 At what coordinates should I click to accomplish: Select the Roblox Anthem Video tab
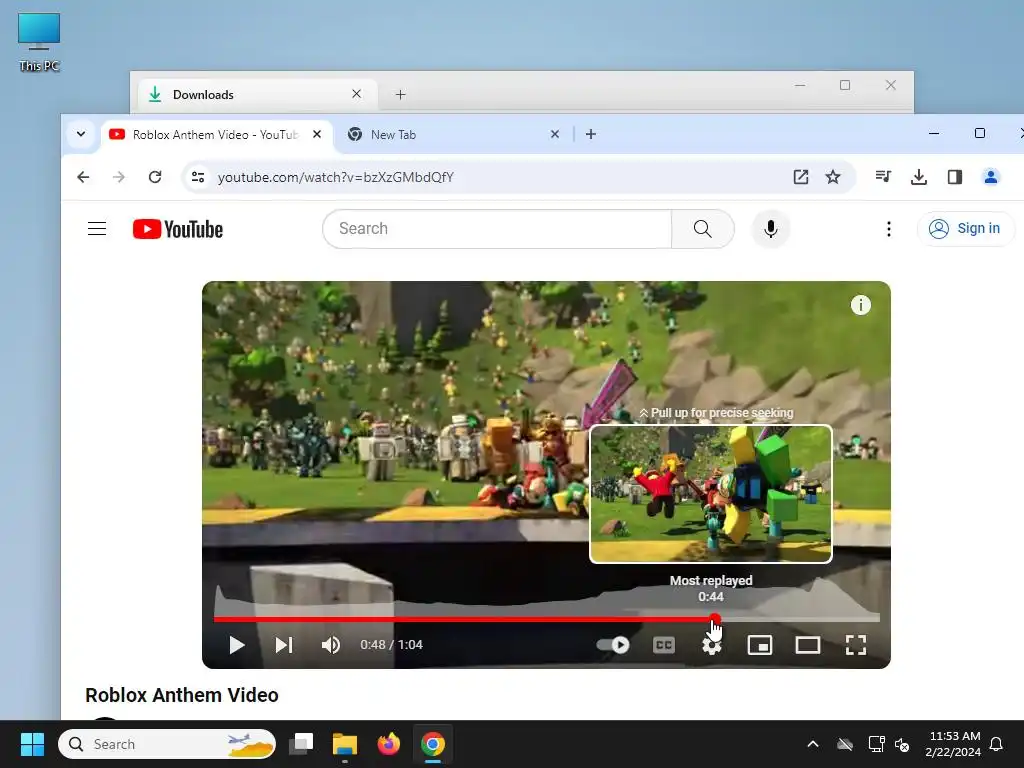pyautogui.click(x=209, y=135)
